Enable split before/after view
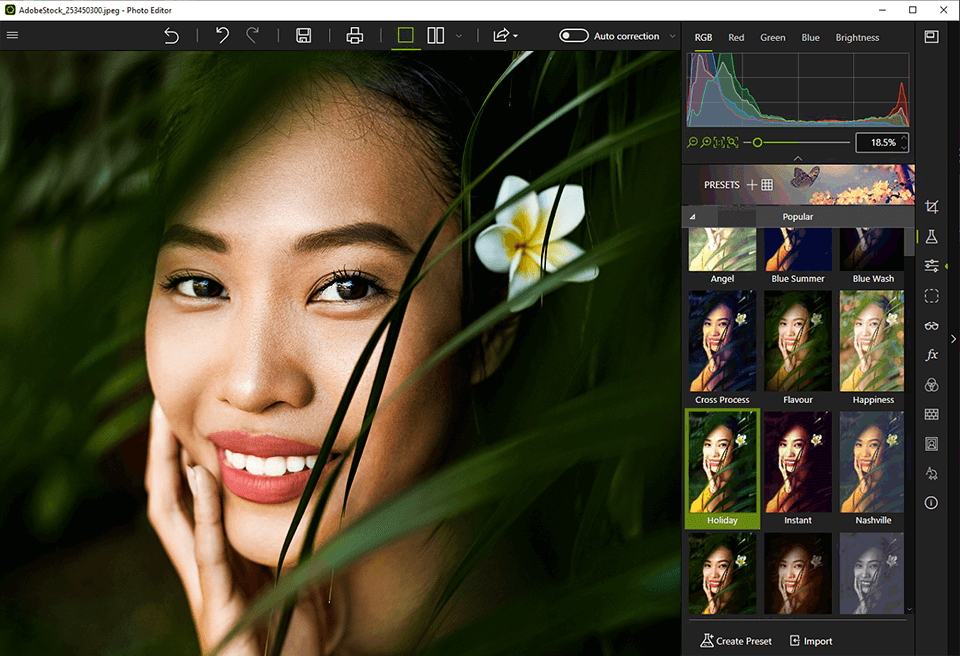This screenshot has height=656, width=960. click(x=436, y=36)
